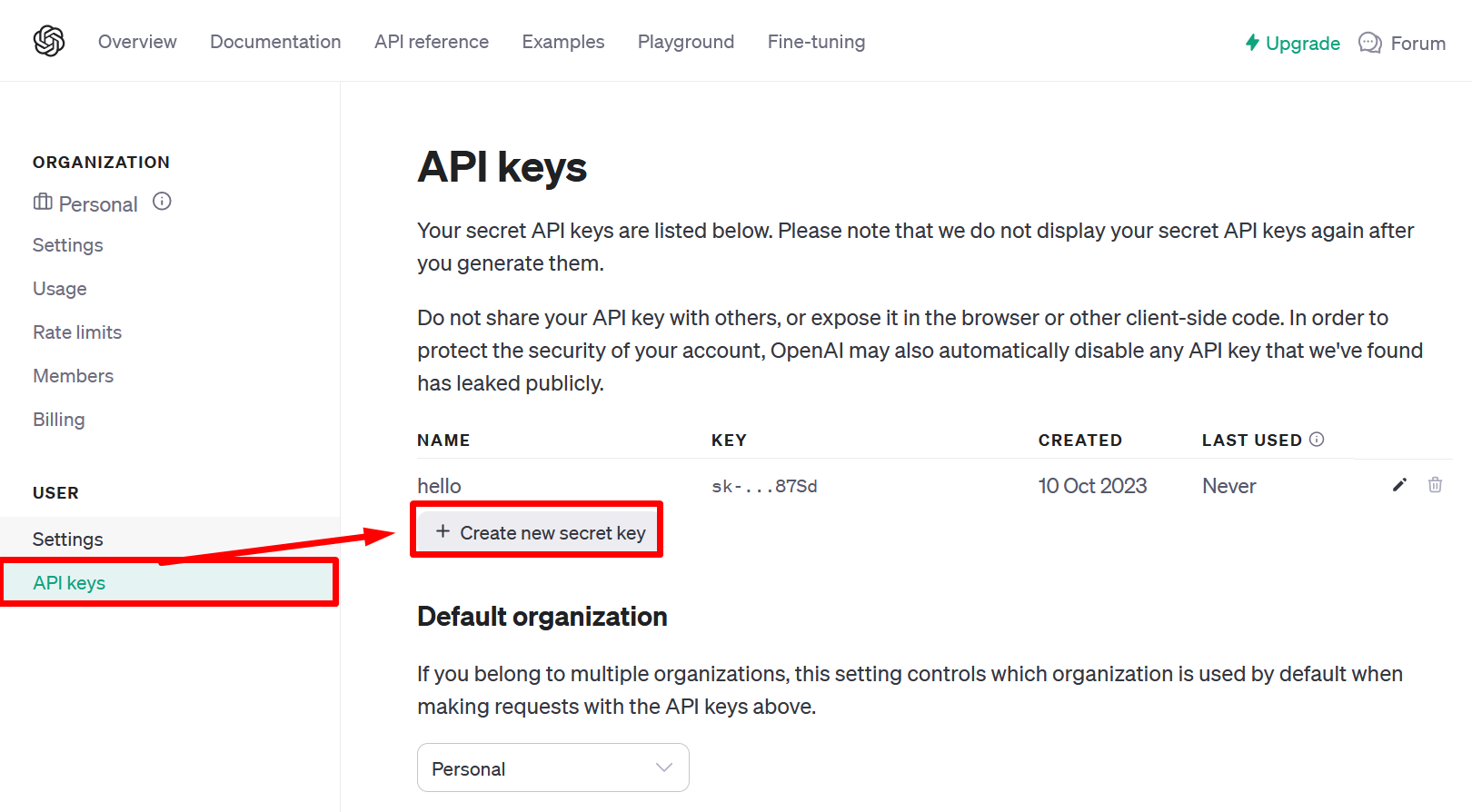Open organization Settings in sidebar
Screen dimensions: 1472x812
68,245
